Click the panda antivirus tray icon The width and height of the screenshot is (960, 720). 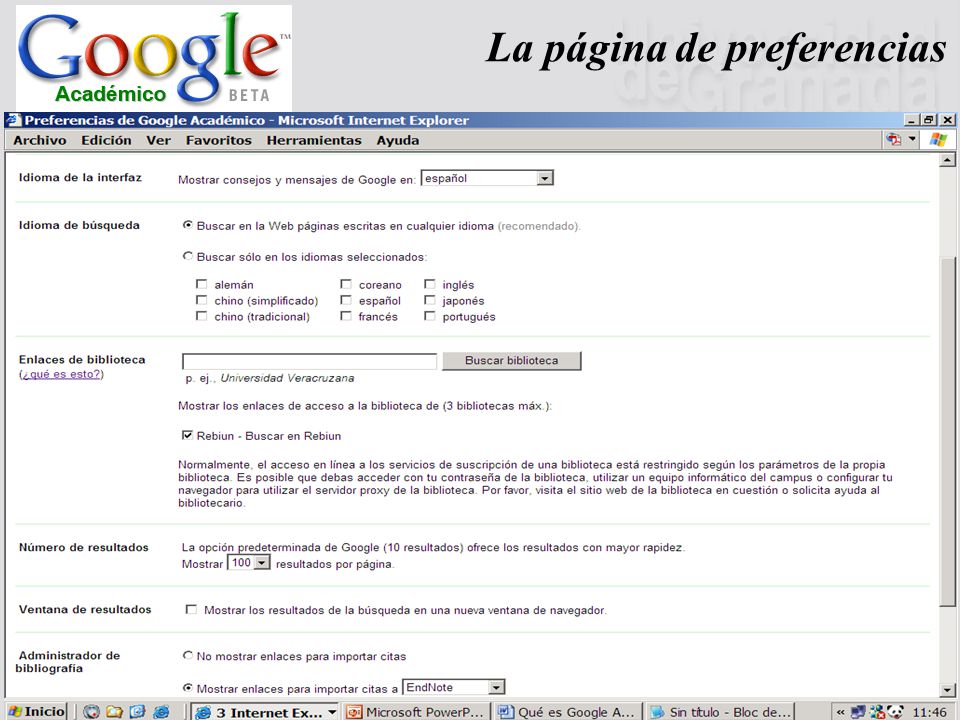click(895, 711)
